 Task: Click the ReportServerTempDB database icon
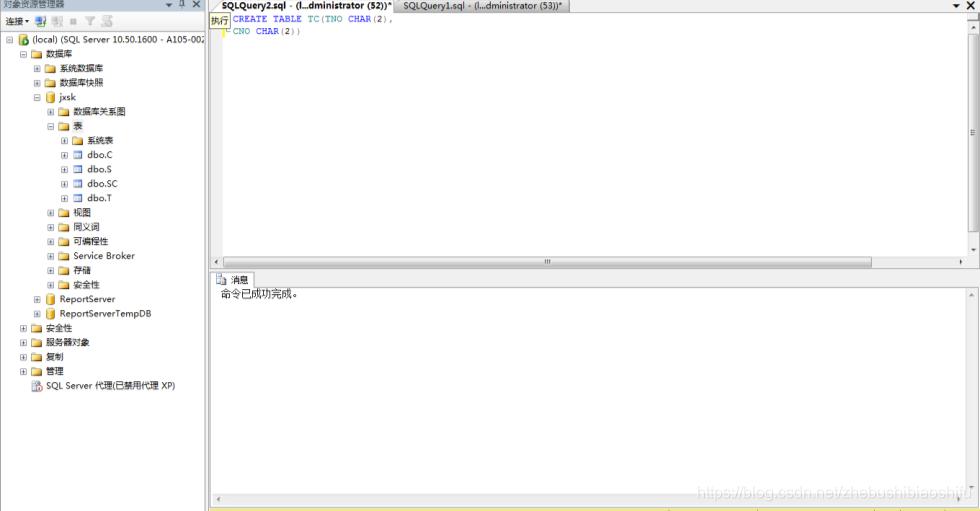point(51,314)
